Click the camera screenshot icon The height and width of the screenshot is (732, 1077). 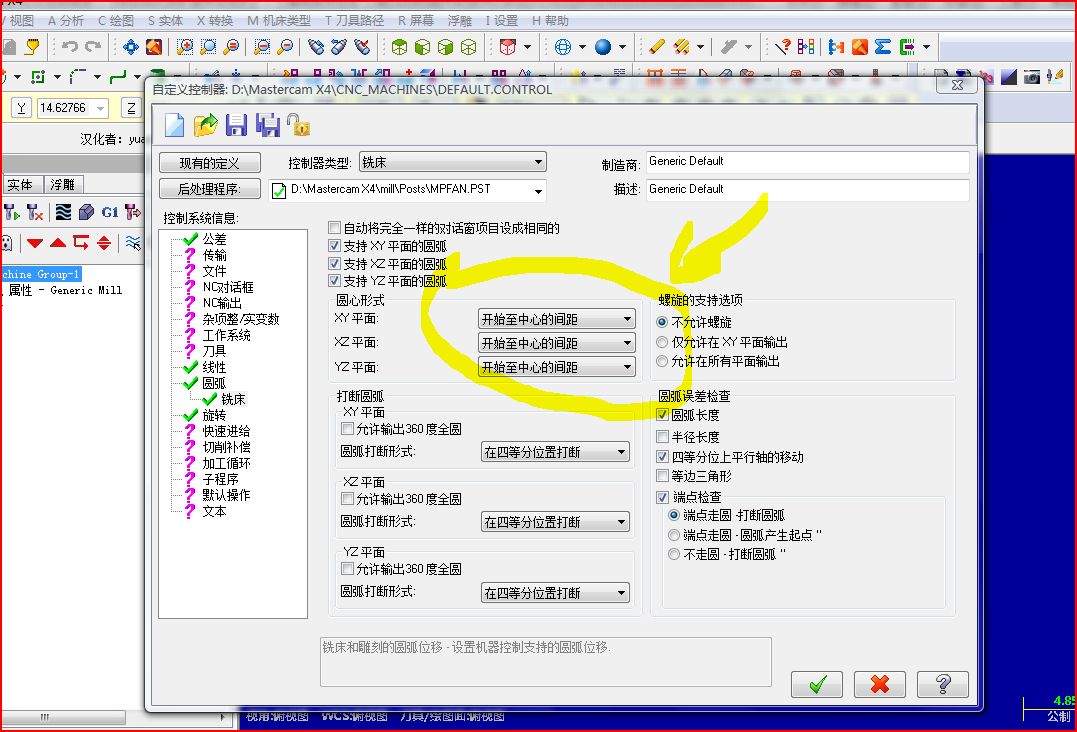1032,76
